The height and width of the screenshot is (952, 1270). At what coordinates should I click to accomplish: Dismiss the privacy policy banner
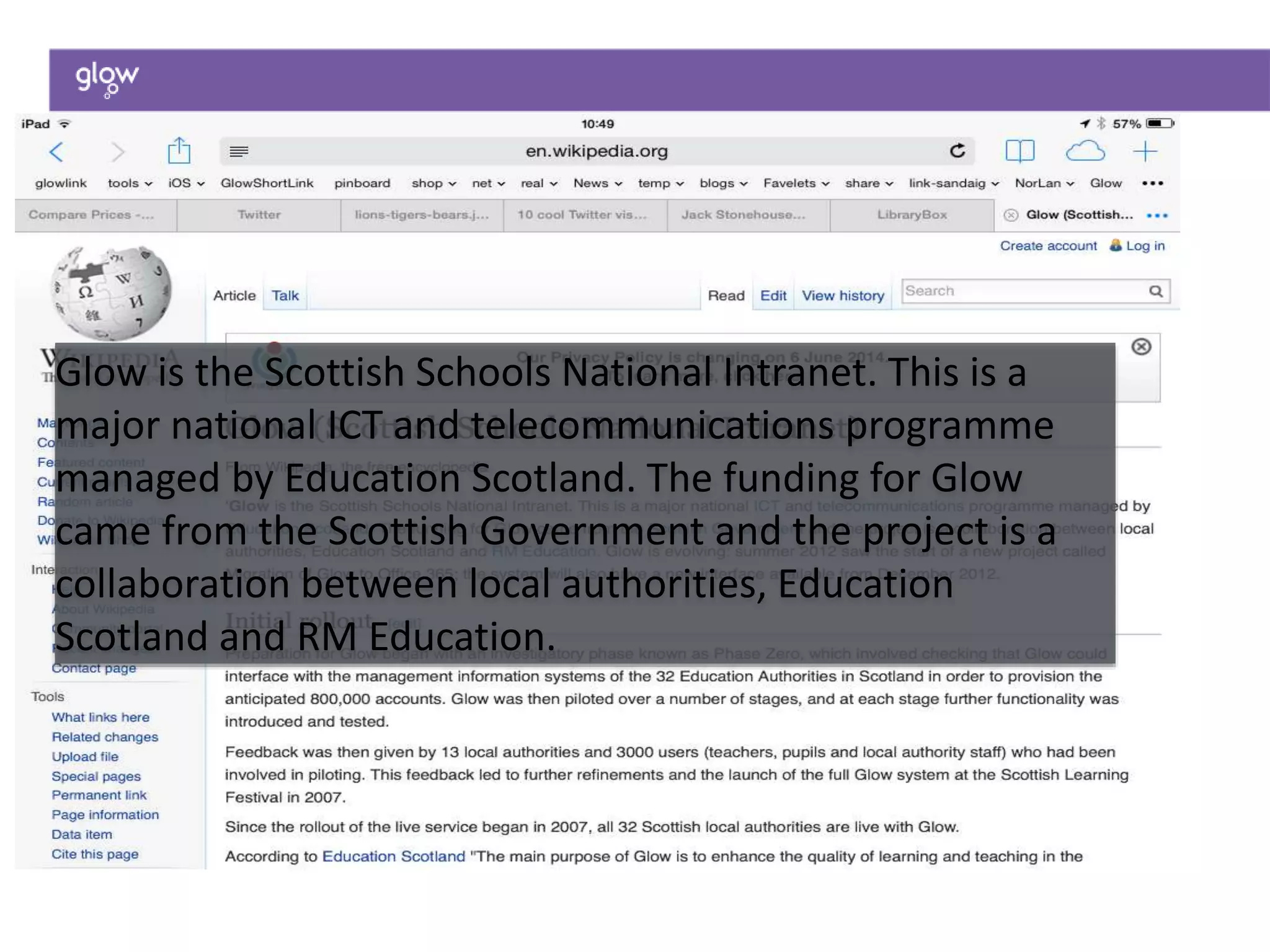point(1141,346)
